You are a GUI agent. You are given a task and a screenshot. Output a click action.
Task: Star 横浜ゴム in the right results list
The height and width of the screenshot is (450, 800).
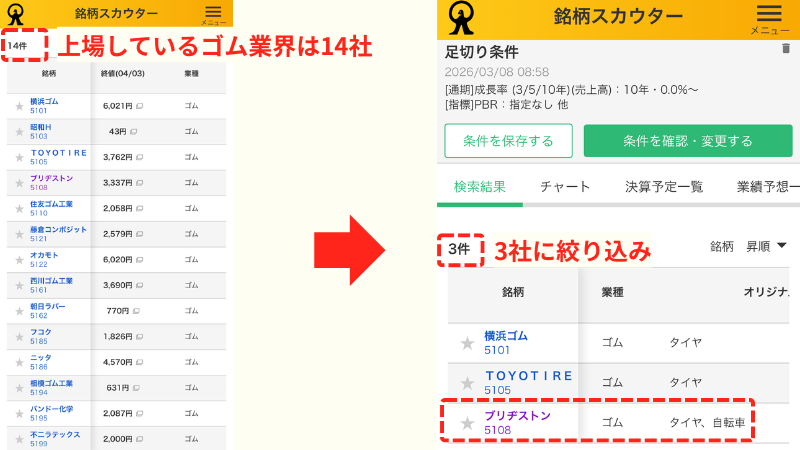pos(467,343)
